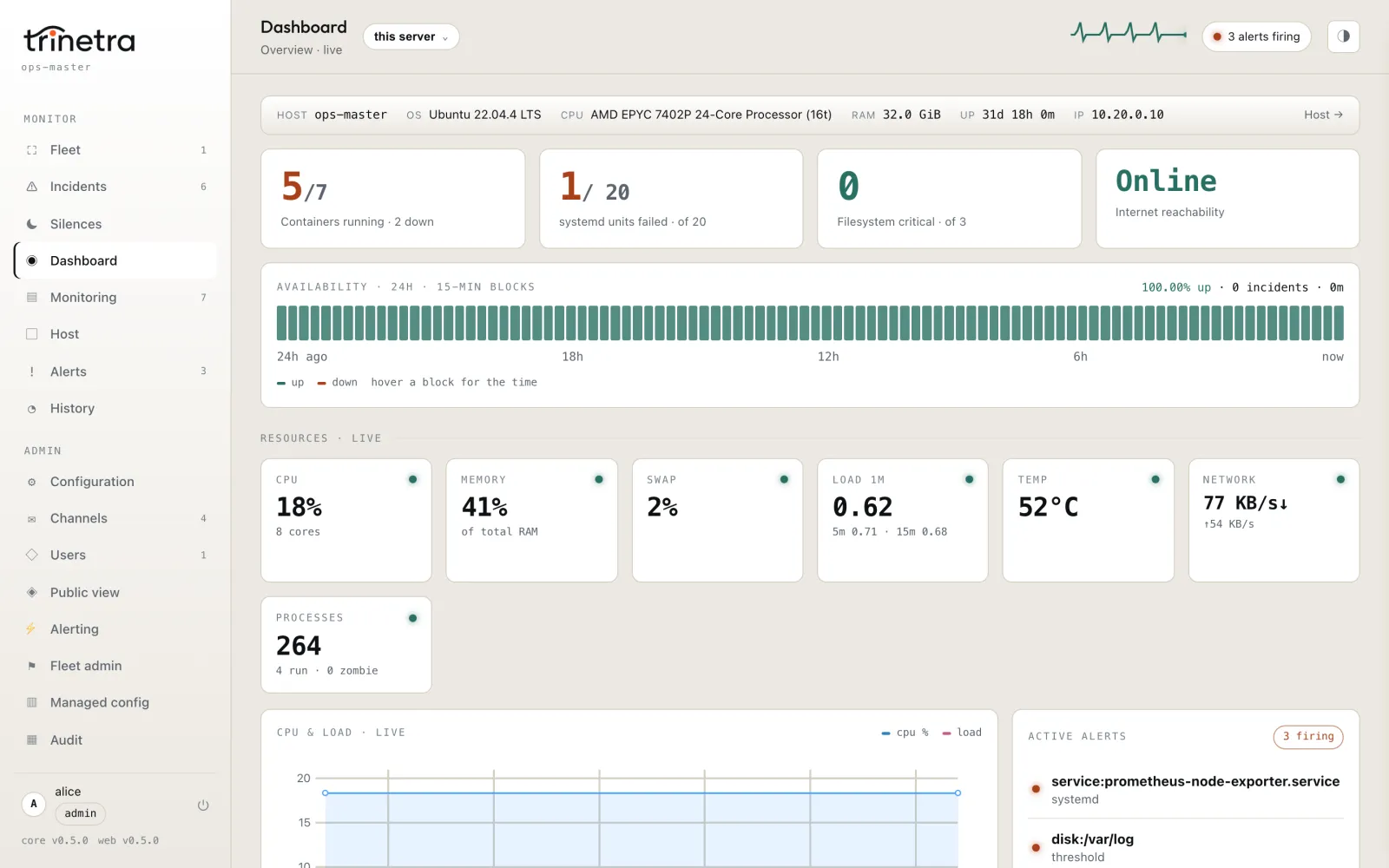Open Filesystem critical card
1389x868 pixels.
tap(949, 199)
